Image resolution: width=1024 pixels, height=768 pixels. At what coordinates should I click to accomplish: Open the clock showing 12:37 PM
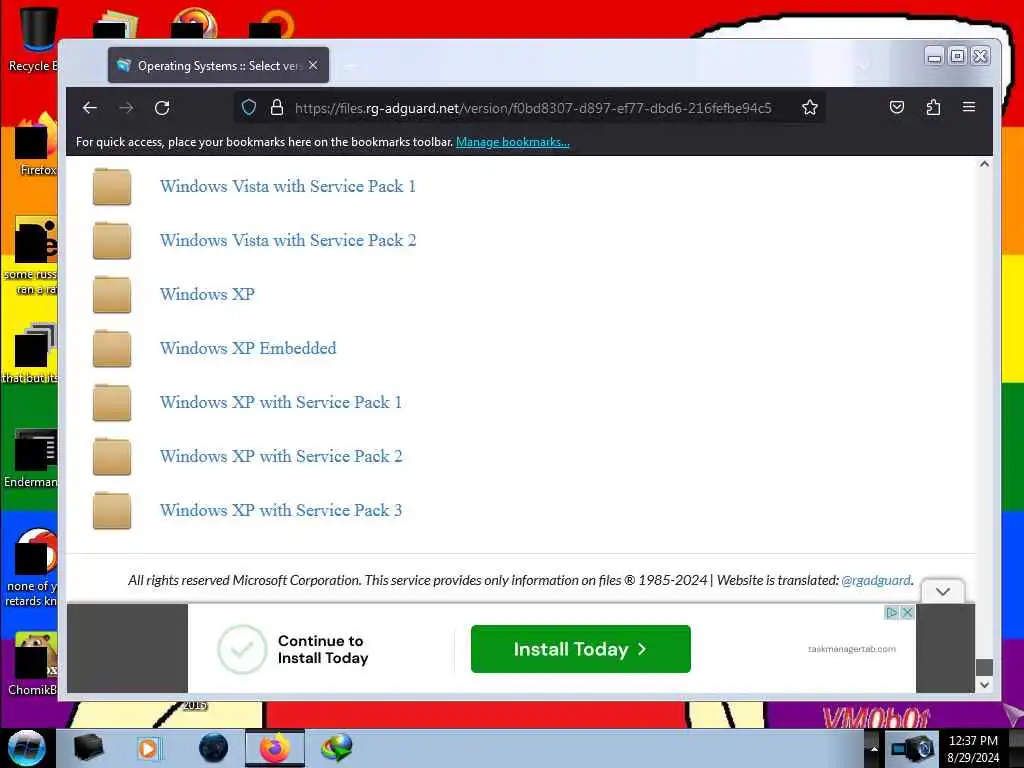click(973, 749)
